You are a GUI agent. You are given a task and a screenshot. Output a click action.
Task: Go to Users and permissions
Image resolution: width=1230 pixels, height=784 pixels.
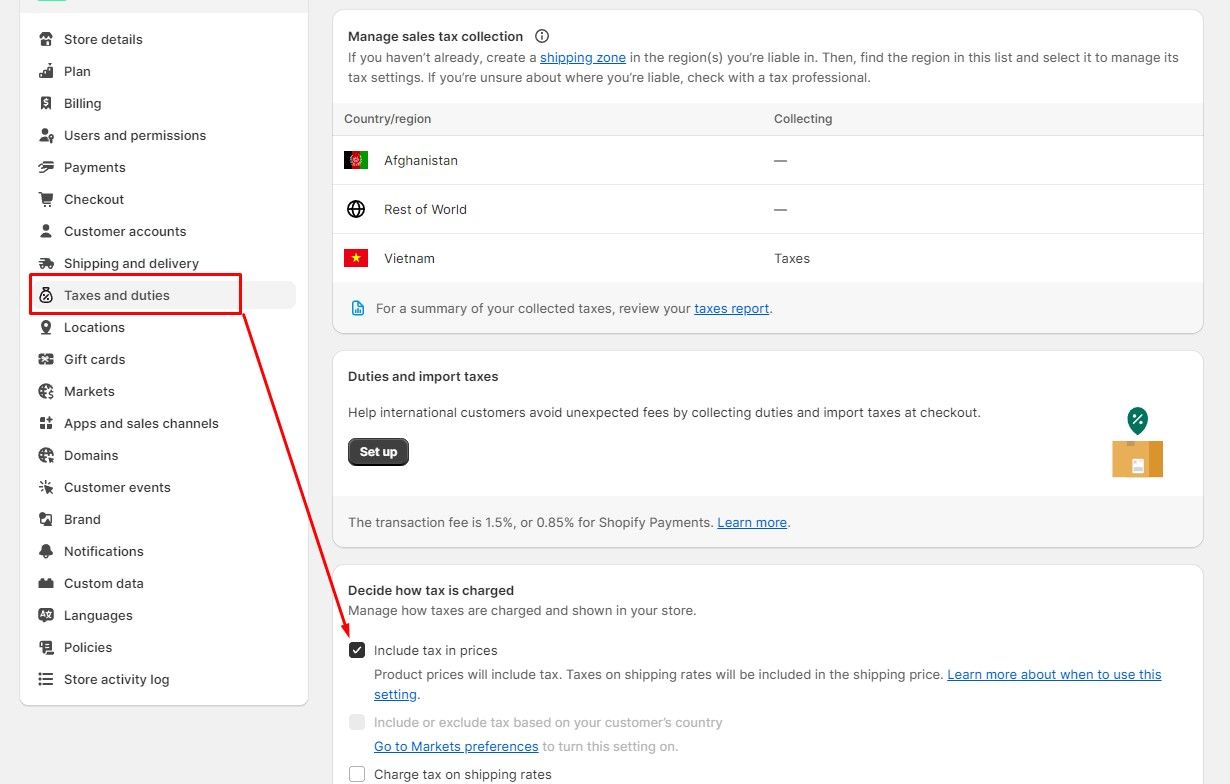(135, 135)
